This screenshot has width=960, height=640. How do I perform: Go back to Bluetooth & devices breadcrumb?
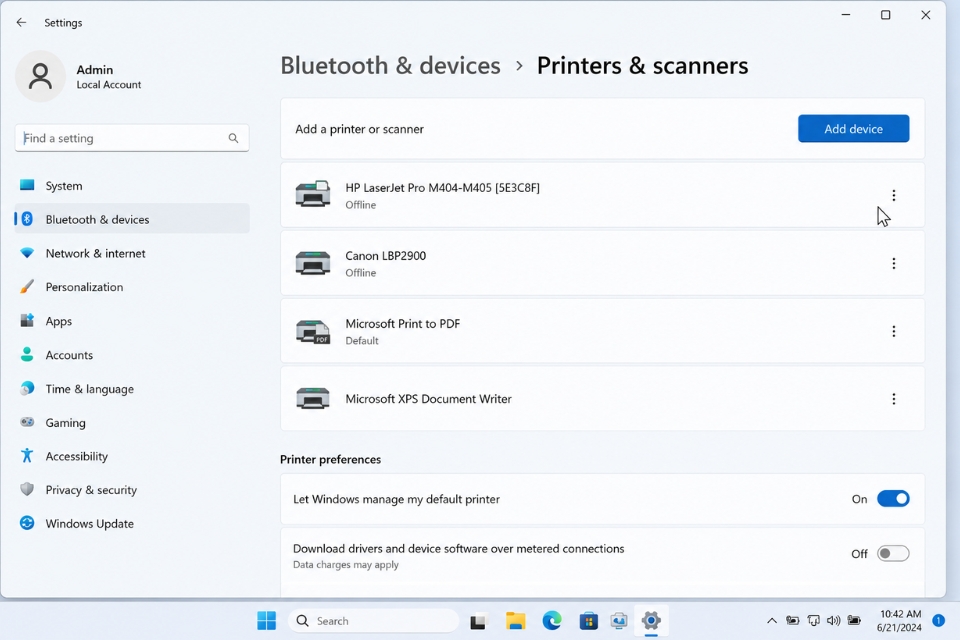click(x=390, y=66)
